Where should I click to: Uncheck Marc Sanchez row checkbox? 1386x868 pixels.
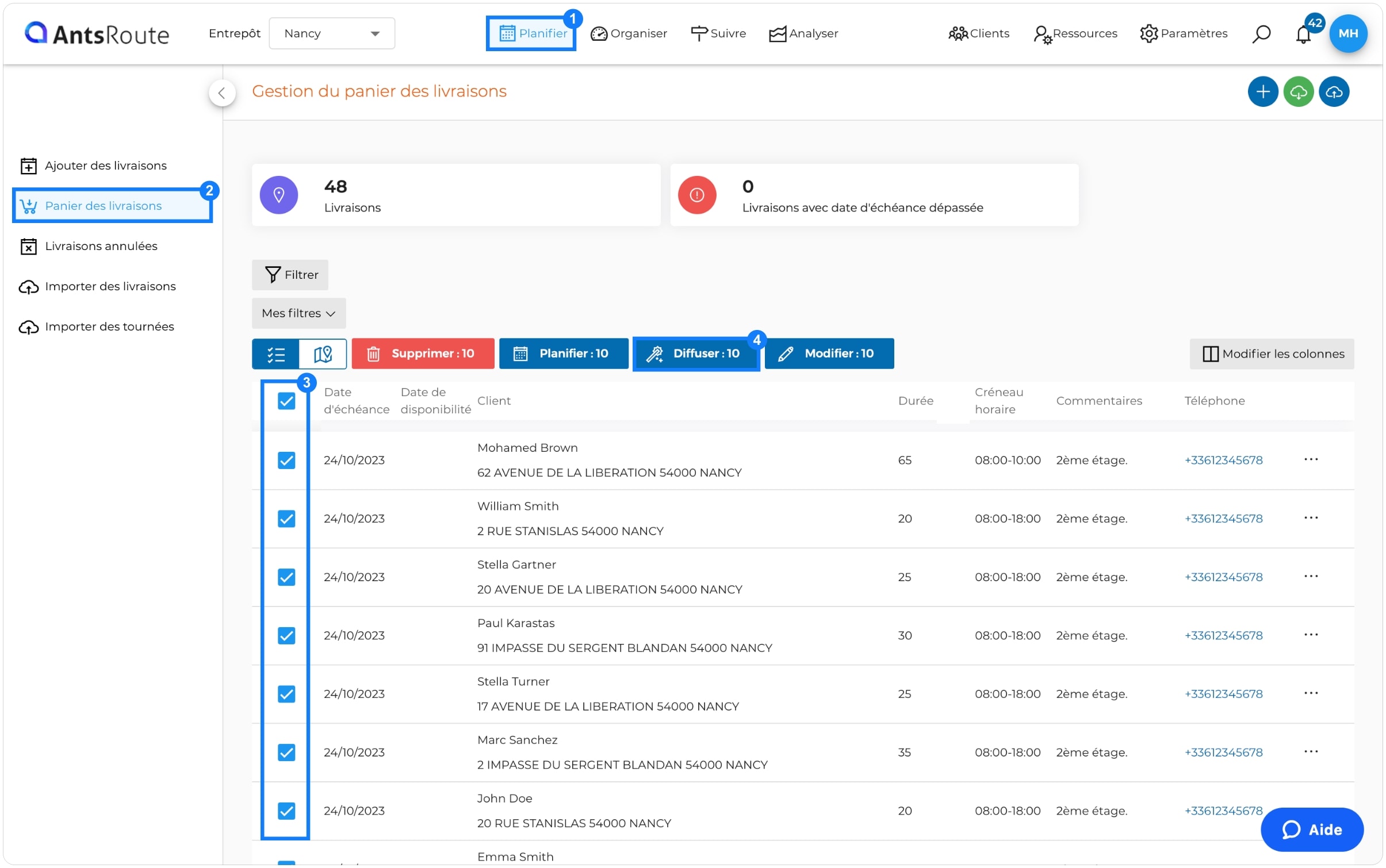point(286,752)
